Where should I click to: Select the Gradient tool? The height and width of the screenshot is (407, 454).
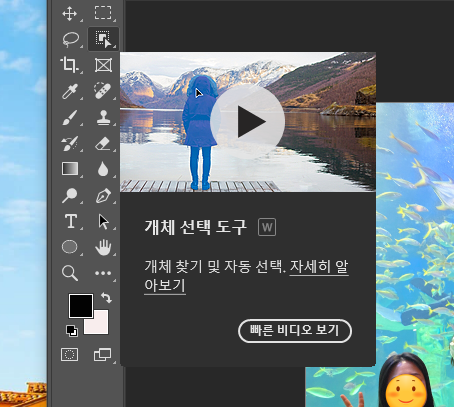70,169
